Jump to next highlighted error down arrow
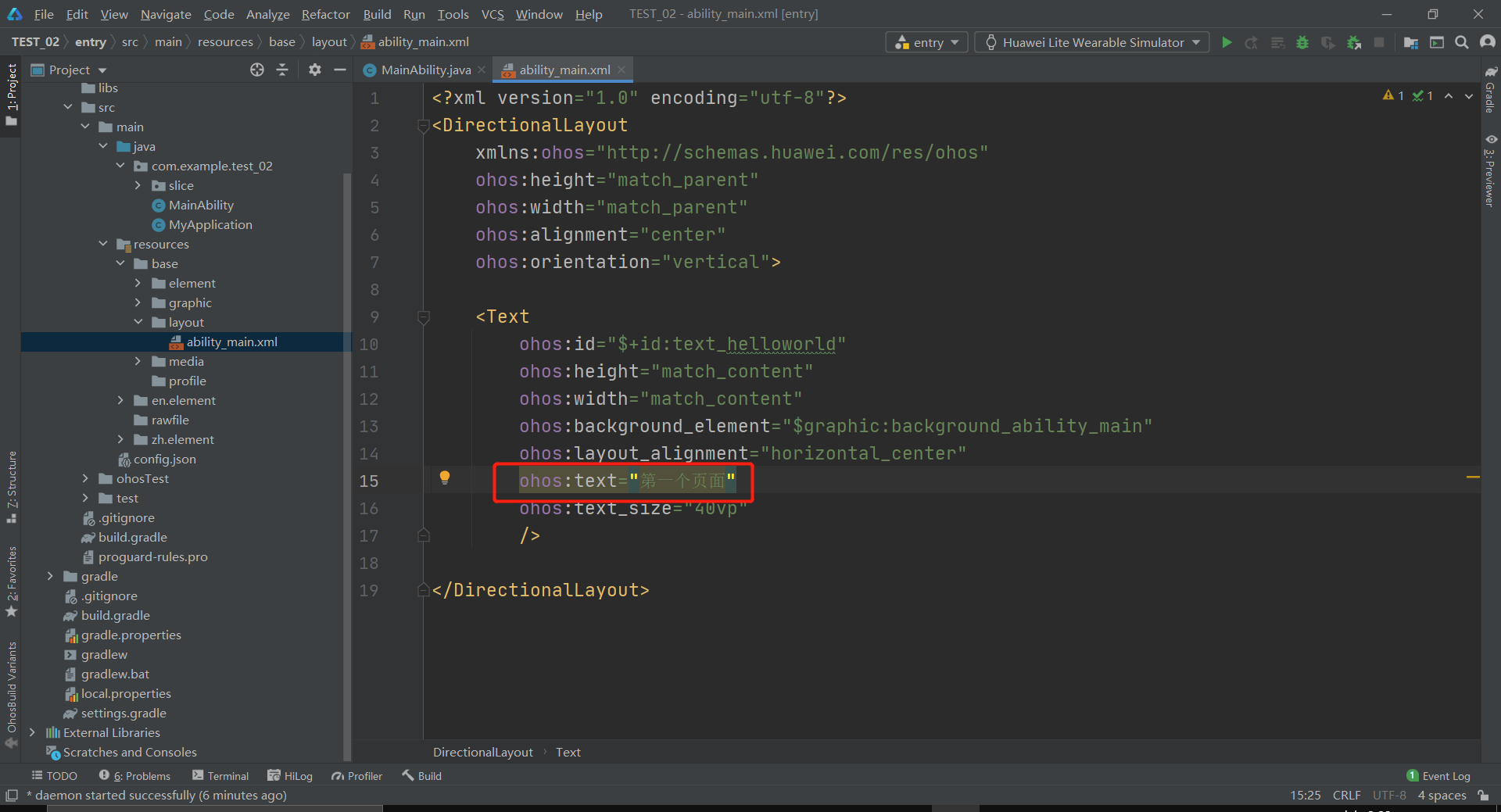Viewport: 1501px width, 812px height. [x=1469, y=95]
